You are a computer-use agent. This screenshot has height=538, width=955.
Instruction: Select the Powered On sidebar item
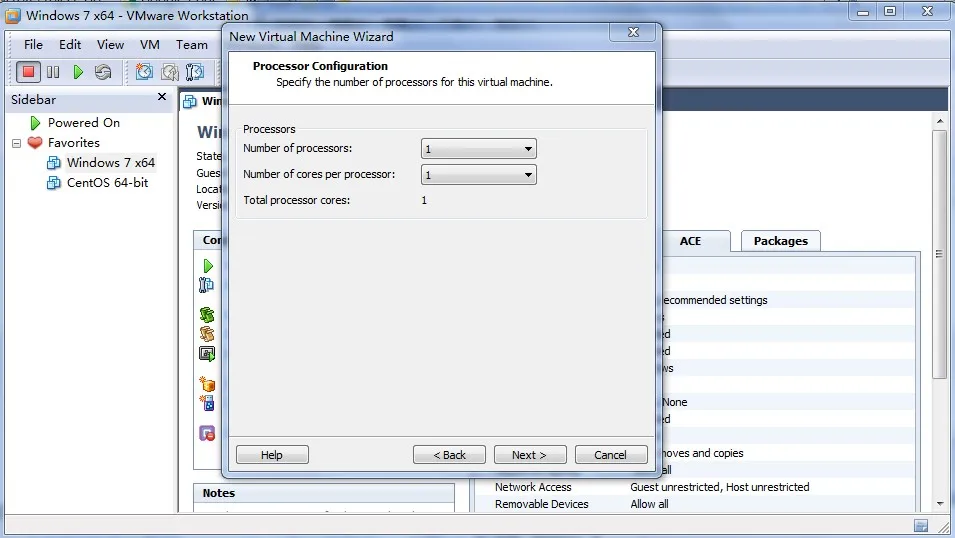coord(84,122)
